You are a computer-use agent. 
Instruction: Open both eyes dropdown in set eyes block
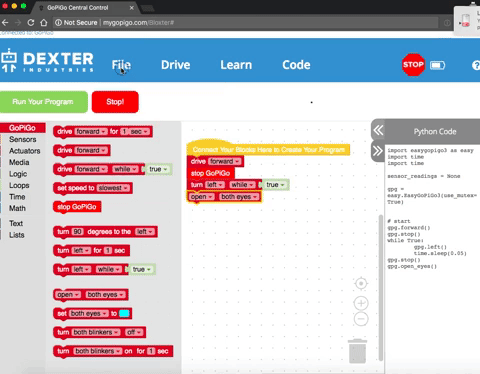(89, 313)
